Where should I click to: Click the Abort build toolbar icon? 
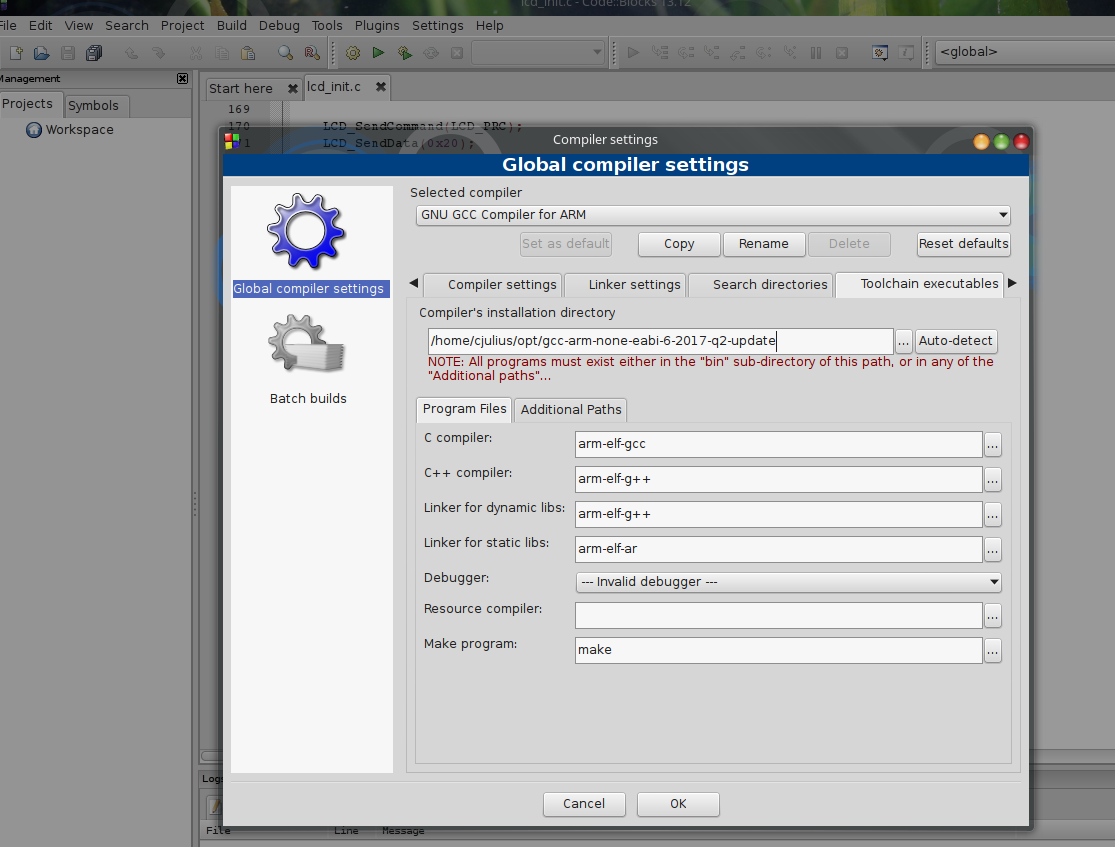[x=457, y=53]
